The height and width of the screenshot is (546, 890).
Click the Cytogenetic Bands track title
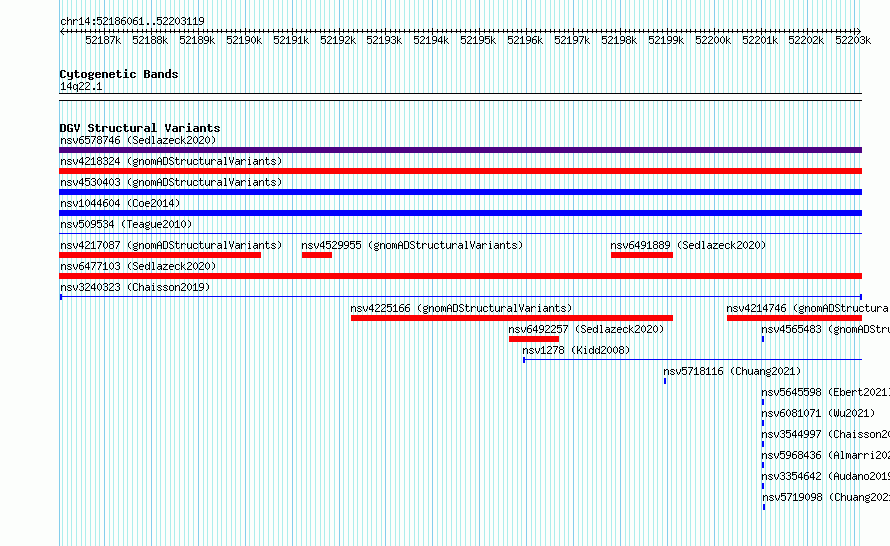coord(119,74)
